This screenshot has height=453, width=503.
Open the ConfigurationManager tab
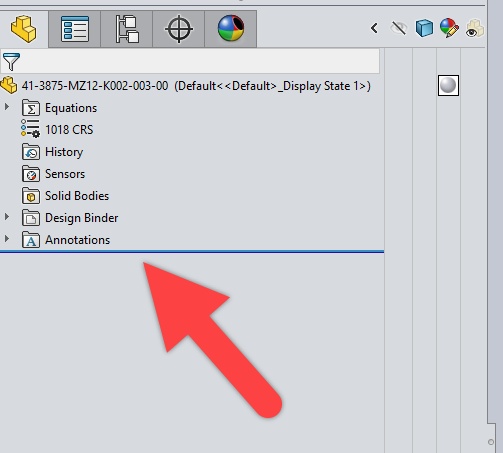[127, 29]
